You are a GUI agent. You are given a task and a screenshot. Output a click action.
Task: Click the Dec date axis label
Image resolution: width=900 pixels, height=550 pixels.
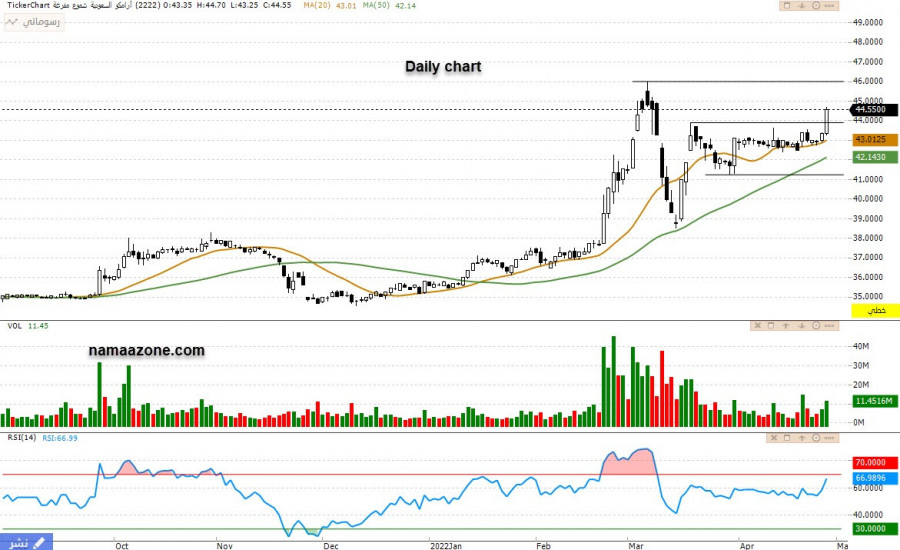coord(331,545)
